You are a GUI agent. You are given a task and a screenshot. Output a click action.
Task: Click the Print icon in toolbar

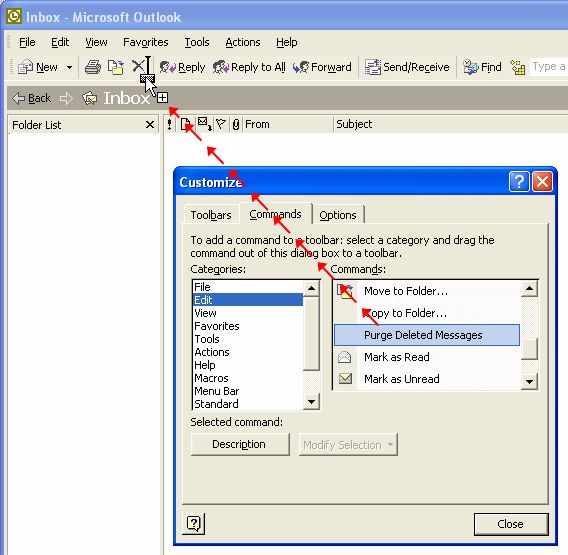(93, 67)
